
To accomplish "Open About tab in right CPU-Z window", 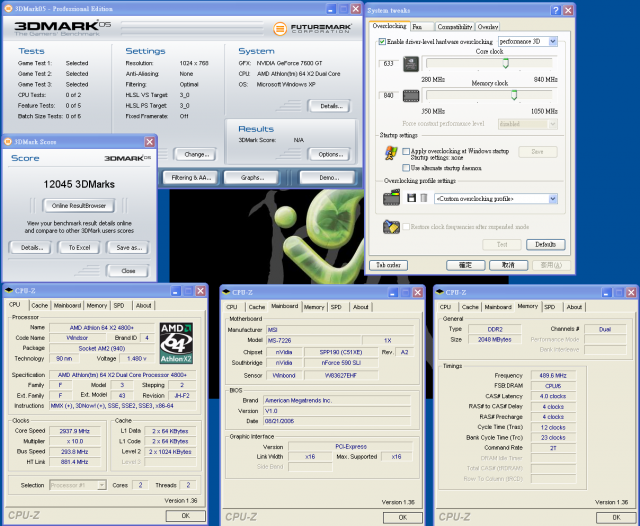I will tap(574, 307).
